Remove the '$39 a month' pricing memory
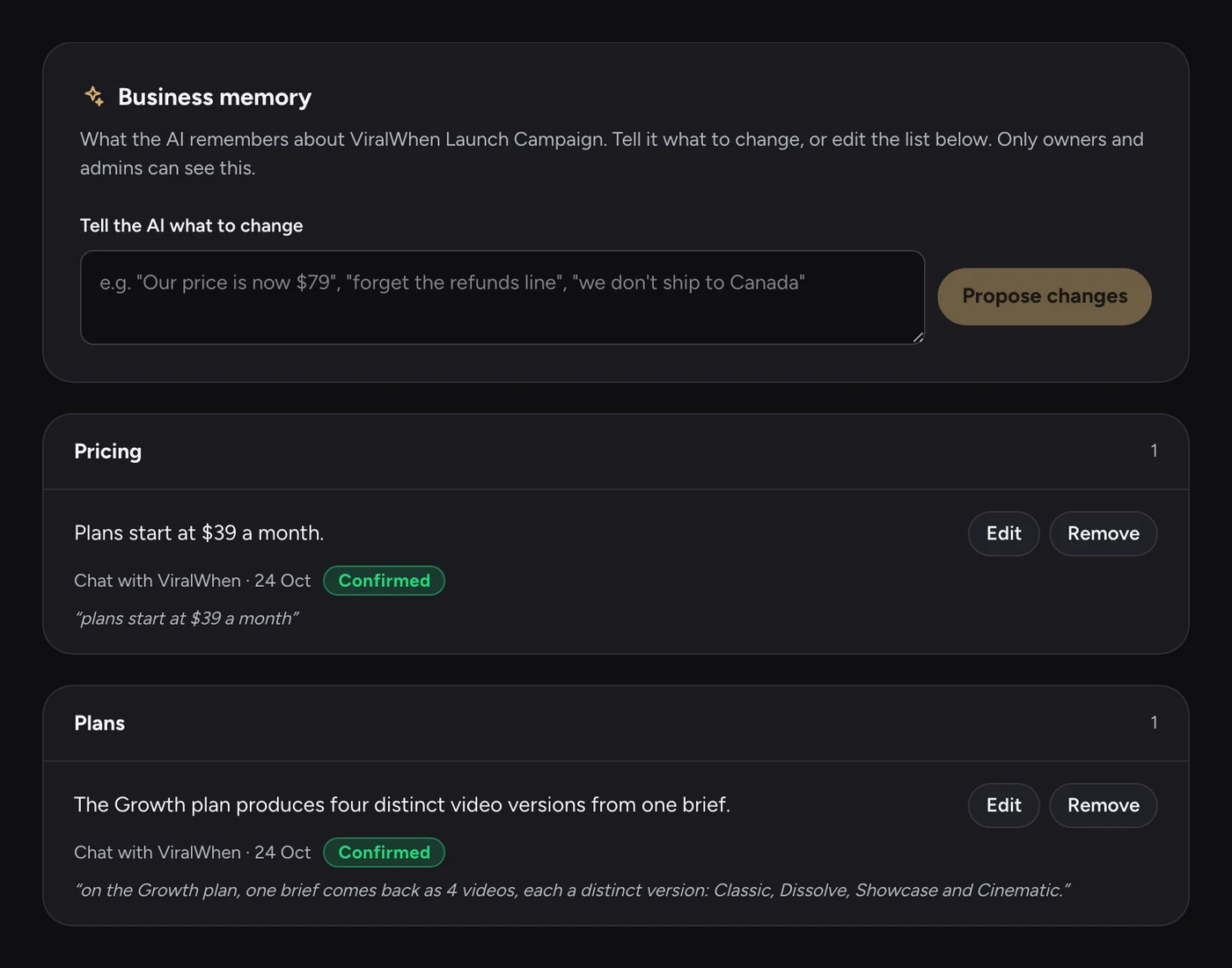 (x=1103, y=533)
